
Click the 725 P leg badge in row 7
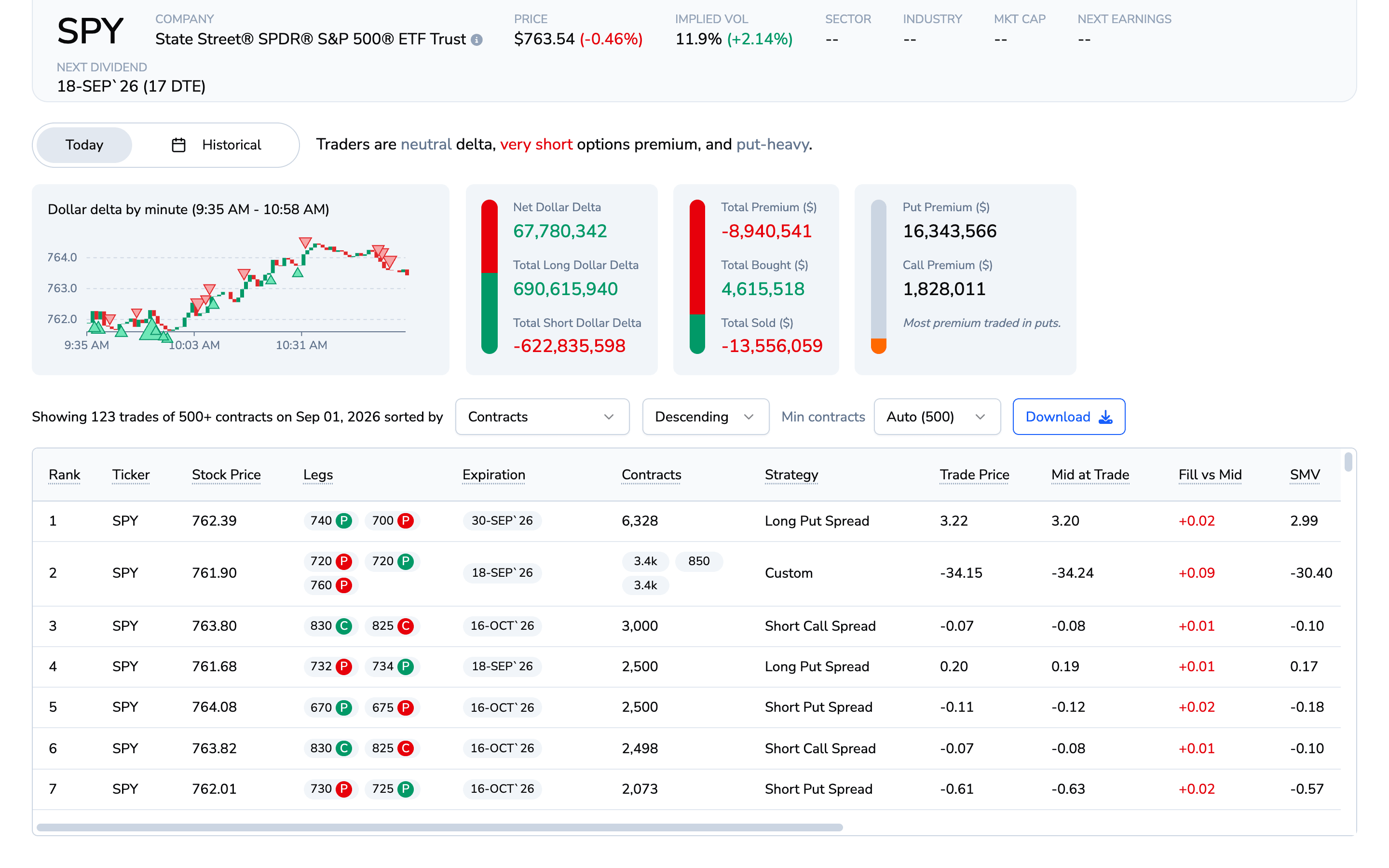coord(393,789)
